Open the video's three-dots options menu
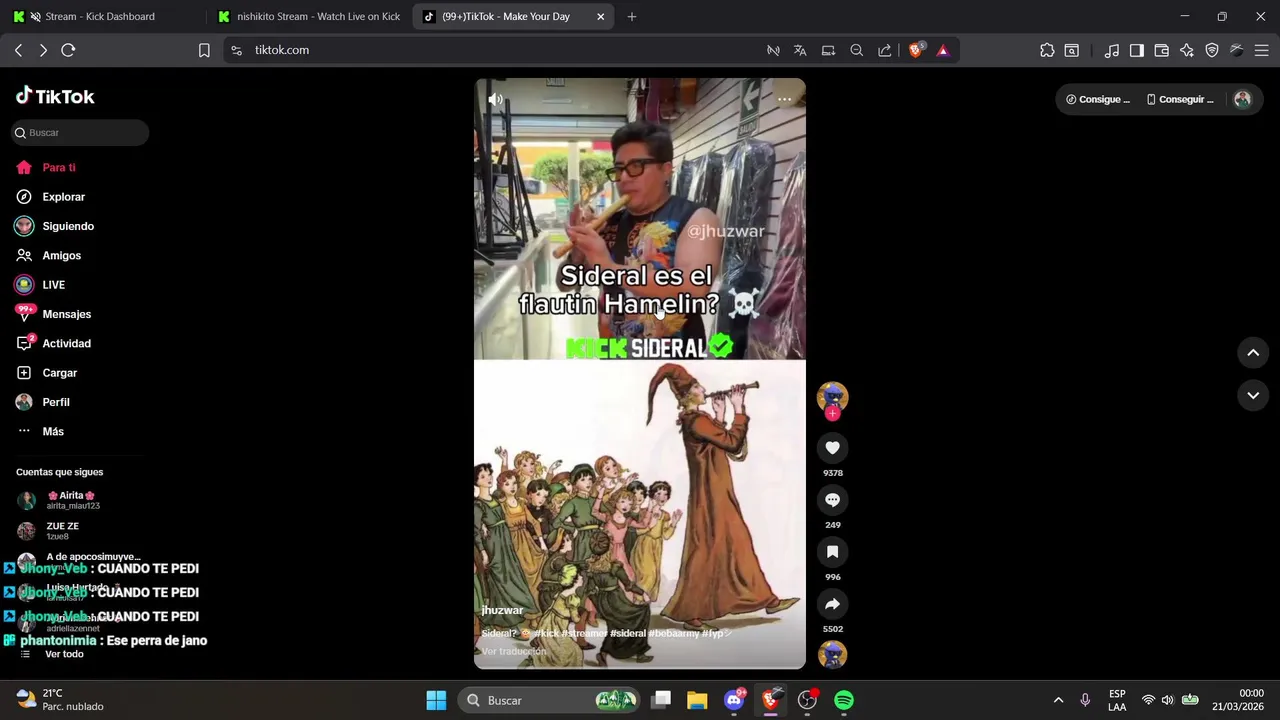The image size is (1280, 720). (784, 99)
